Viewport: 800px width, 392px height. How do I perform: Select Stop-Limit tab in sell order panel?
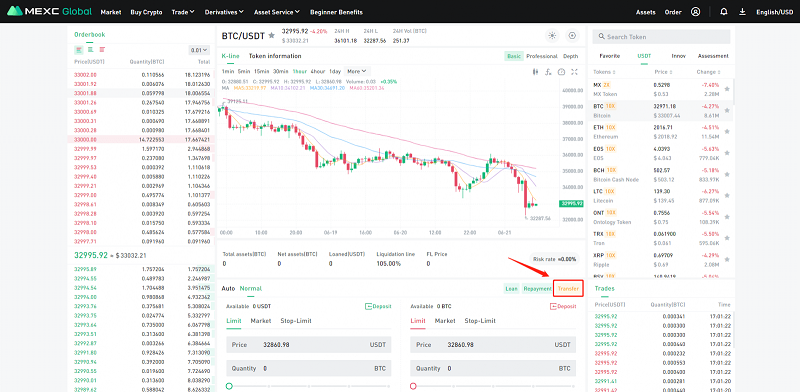pyautogui.click(x=480, y=321)
